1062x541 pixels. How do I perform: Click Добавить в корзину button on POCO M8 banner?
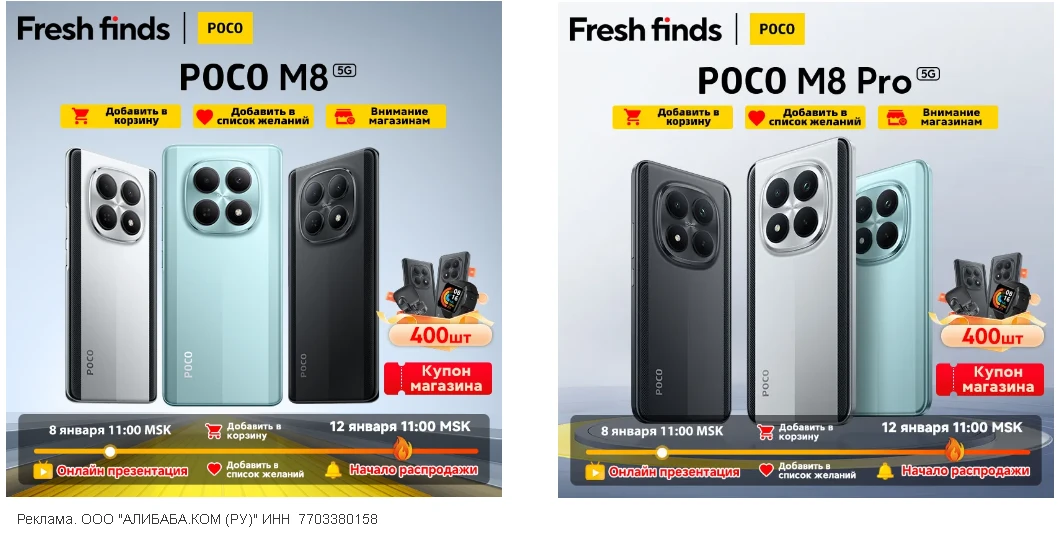pos(121,116)
